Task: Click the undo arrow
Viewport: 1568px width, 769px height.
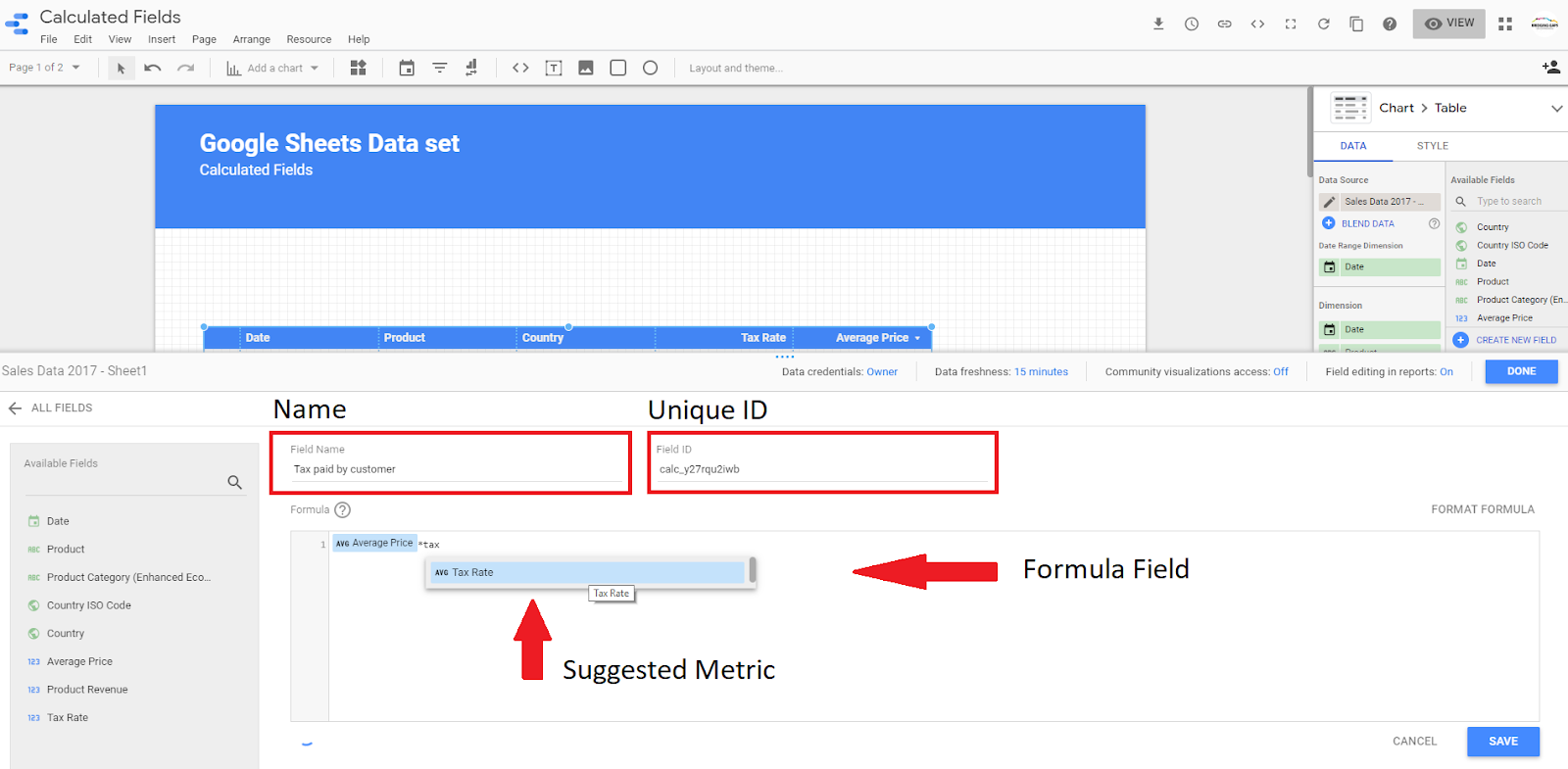Action: click(x=153, y=68)
